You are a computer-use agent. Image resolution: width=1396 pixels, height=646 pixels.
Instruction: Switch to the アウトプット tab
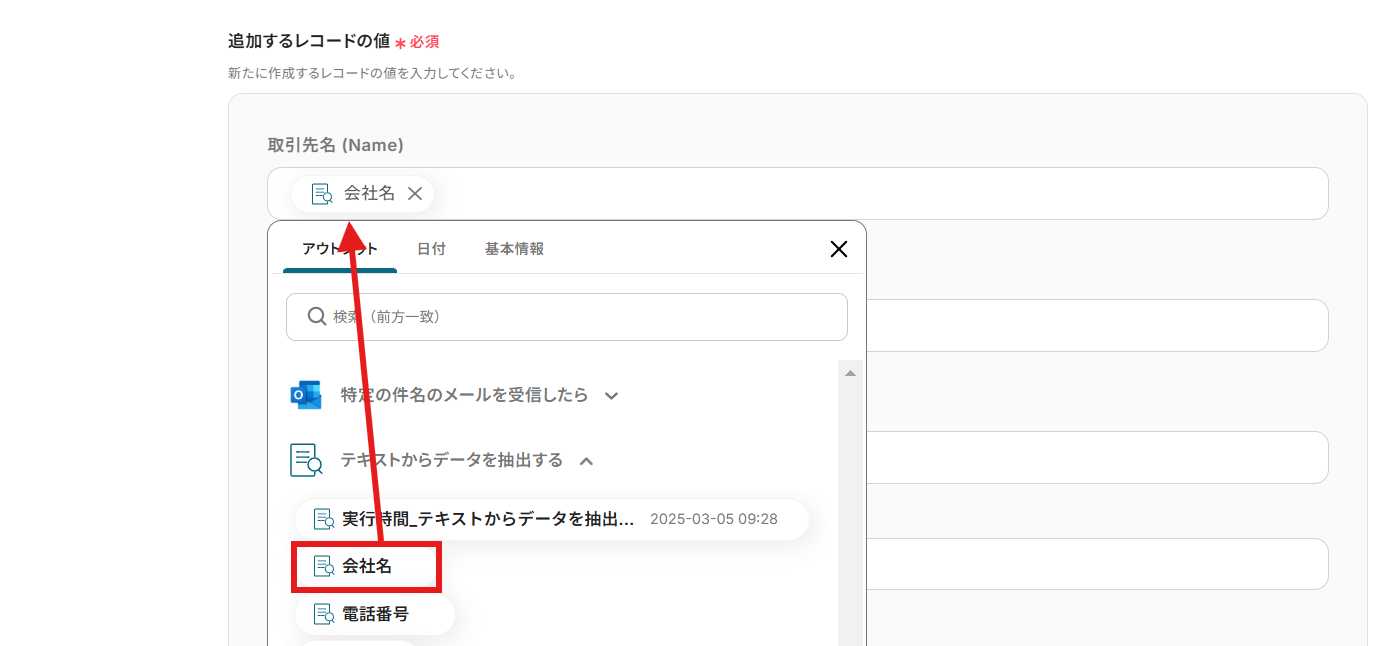[x=340, y=249]
